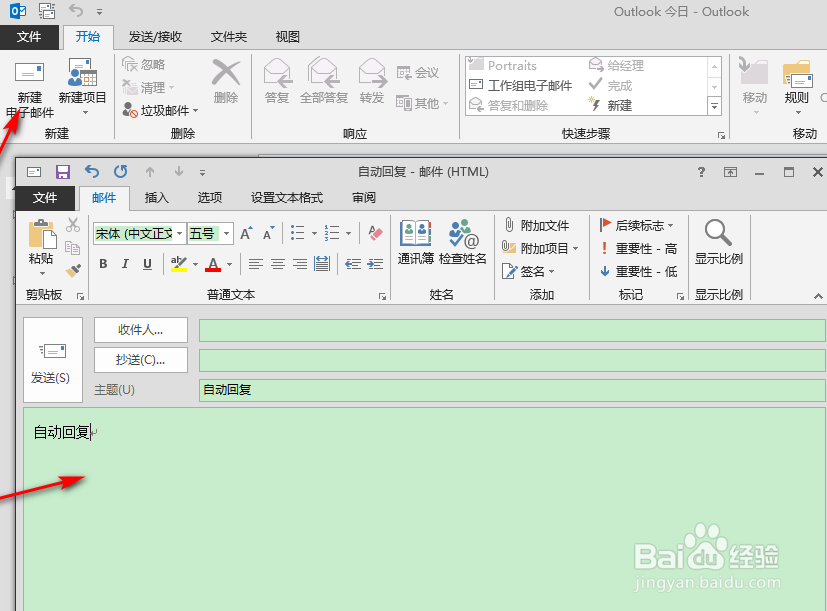Toggle numbered list formatting
This screenshot has width=827, height=611.
click(332, 233)
